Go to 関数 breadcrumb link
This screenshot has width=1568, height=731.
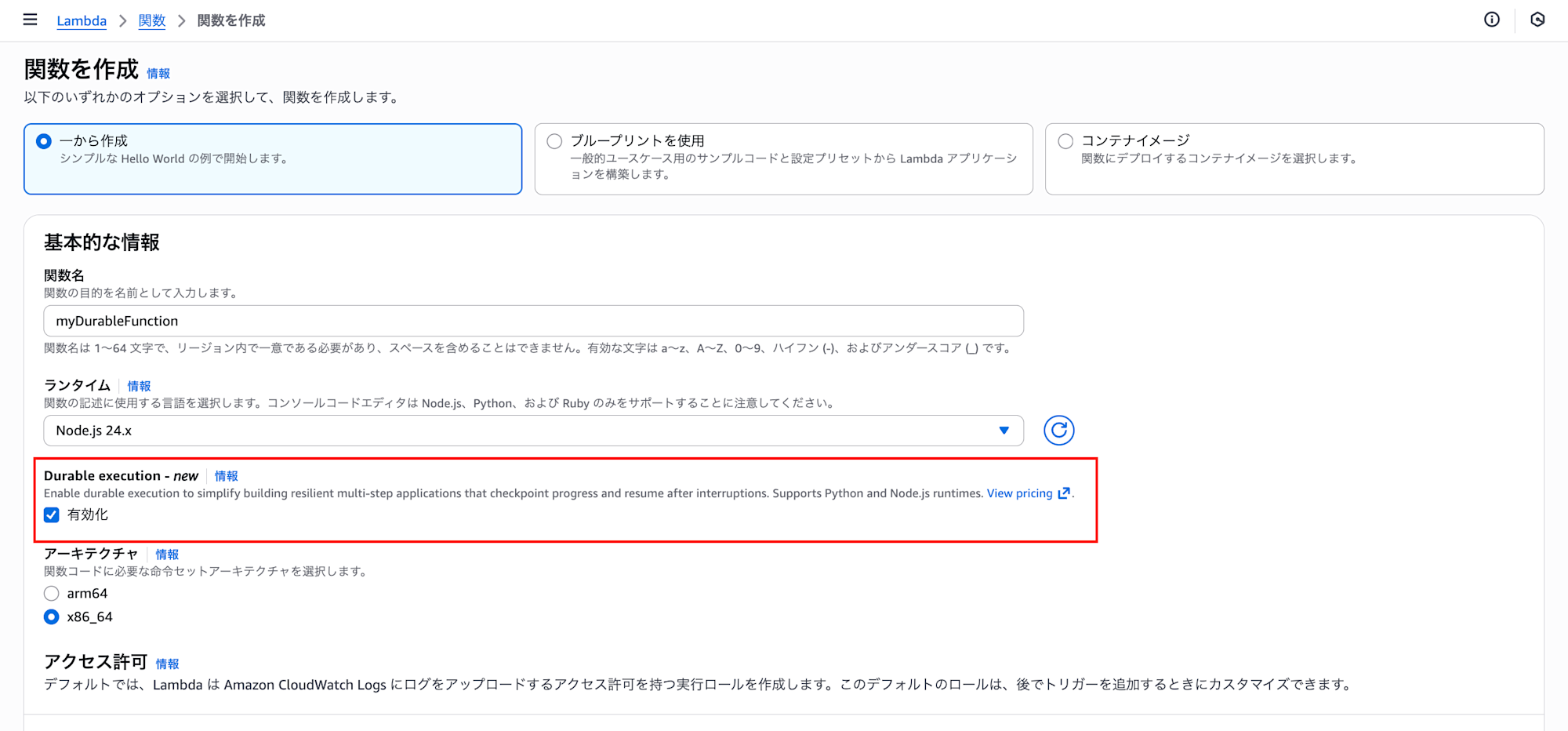coord(151,20)
